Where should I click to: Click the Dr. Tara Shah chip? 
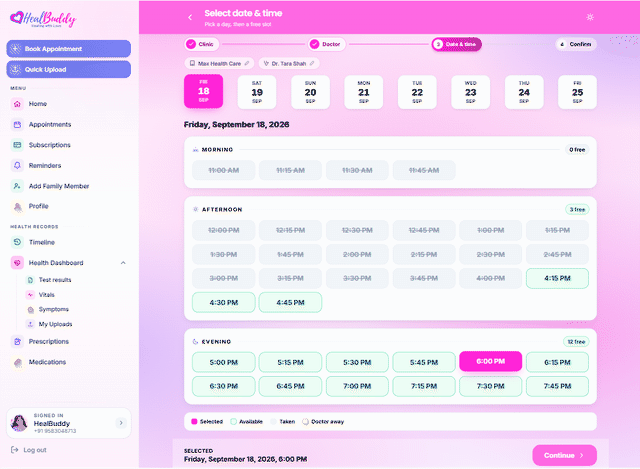pyautogui.click(x=289, y=64)
